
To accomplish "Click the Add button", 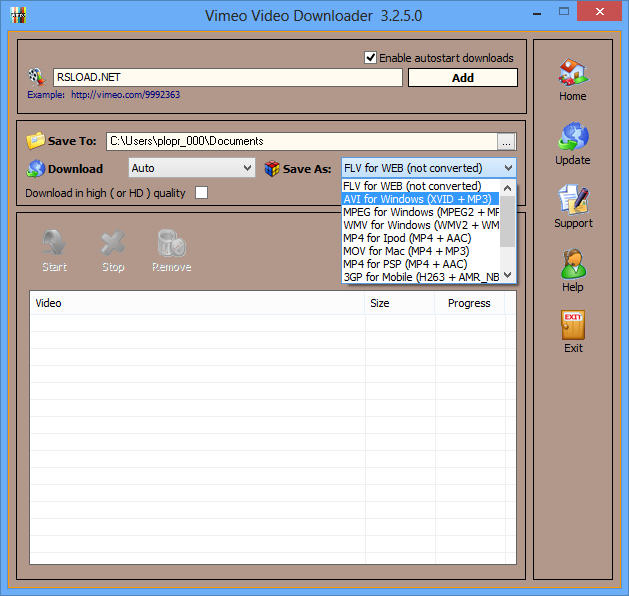I will (463, 77).
